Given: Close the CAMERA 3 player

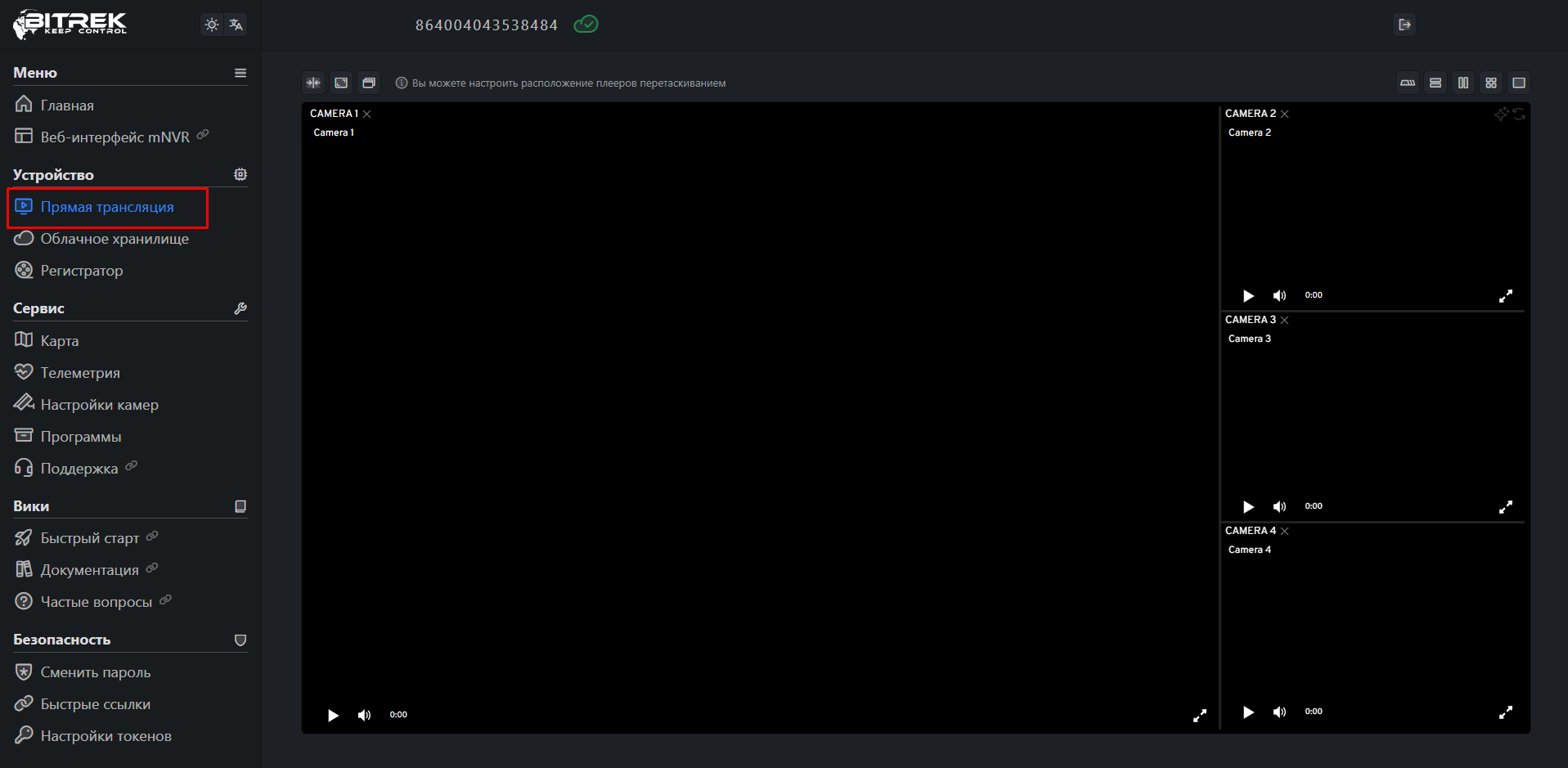Looking at the screenshot, I should (1285, 320).
